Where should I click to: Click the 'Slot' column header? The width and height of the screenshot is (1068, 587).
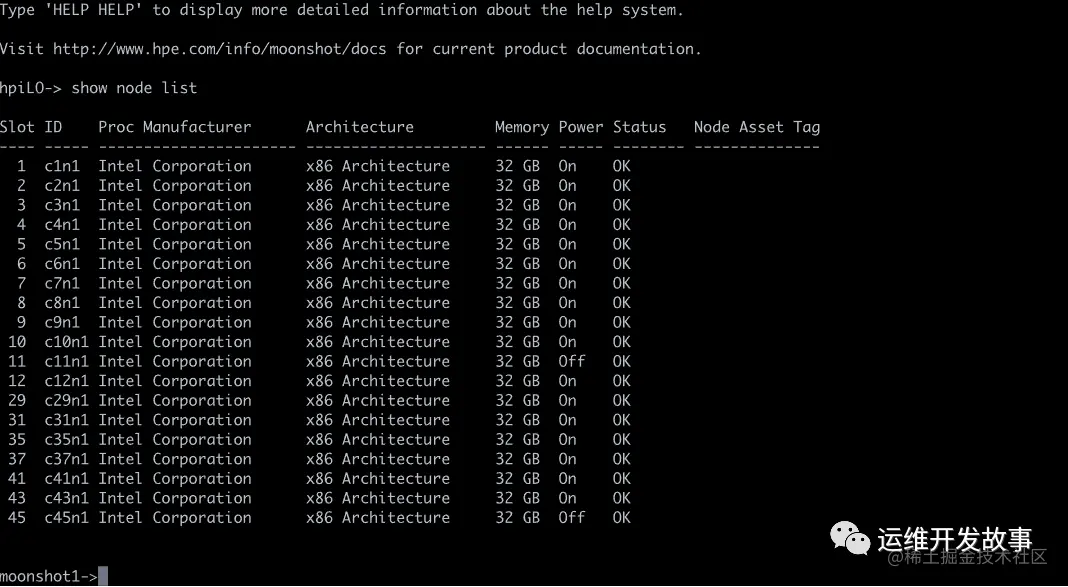[x=17, y=127]
